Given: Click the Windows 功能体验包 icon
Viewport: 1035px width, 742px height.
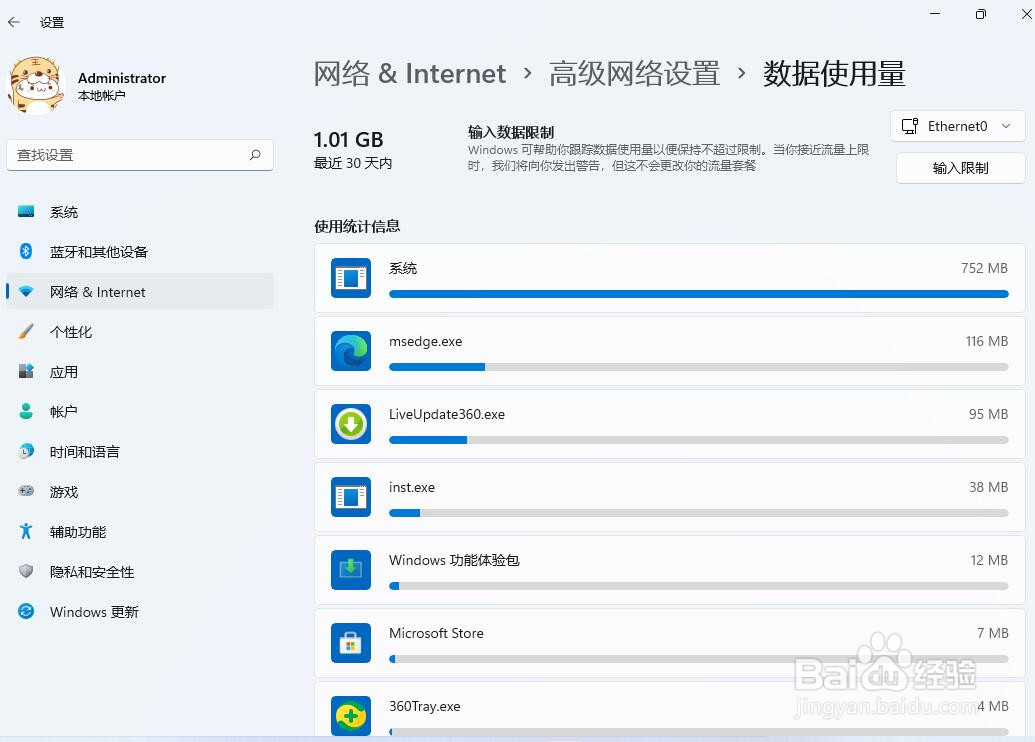Looking at the screenshot, I should 351,570.
